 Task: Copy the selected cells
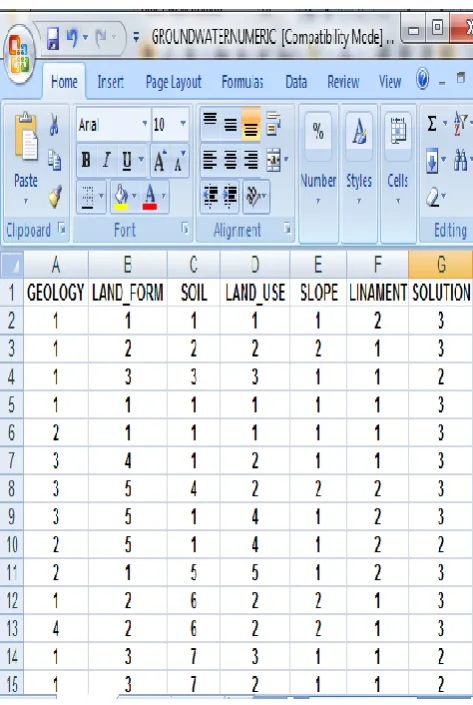point(54,160)
